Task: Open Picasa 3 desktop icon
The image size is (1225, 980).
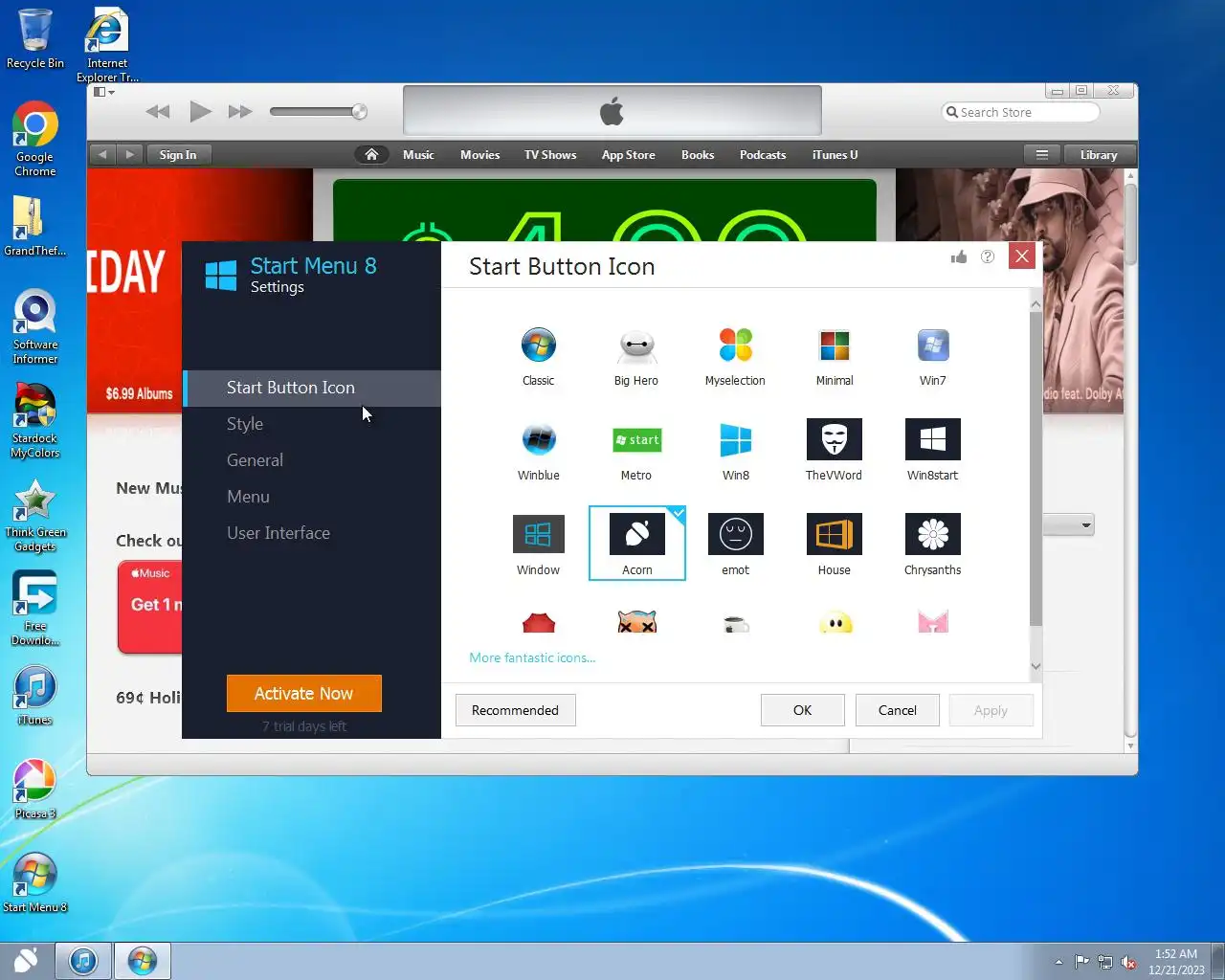Action: 35,790
